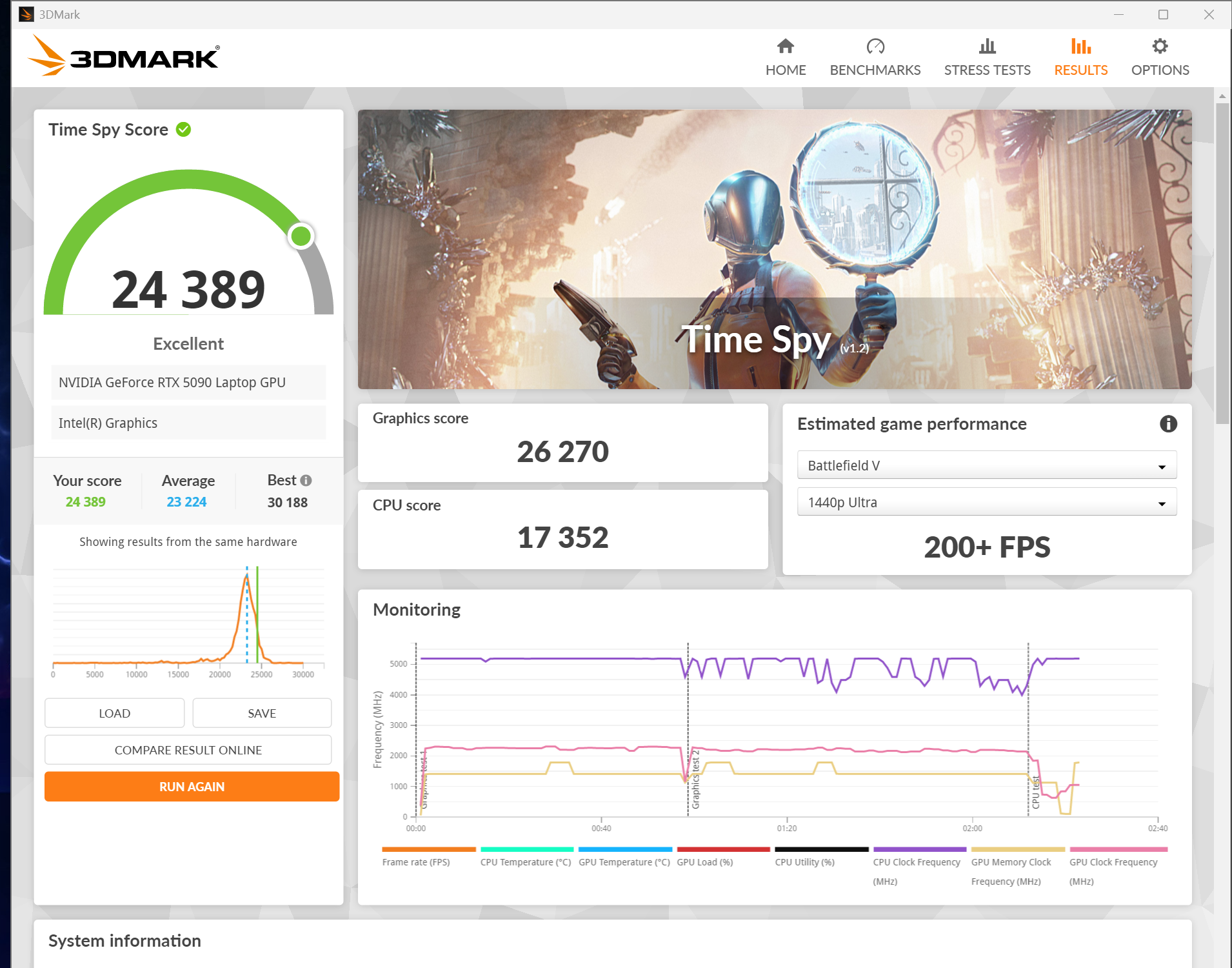Viewport: 1232px width, 968px height.
Task: Click Graphics test 2 timeline marker
Action: pyautogui.click(x=695, y=779)
